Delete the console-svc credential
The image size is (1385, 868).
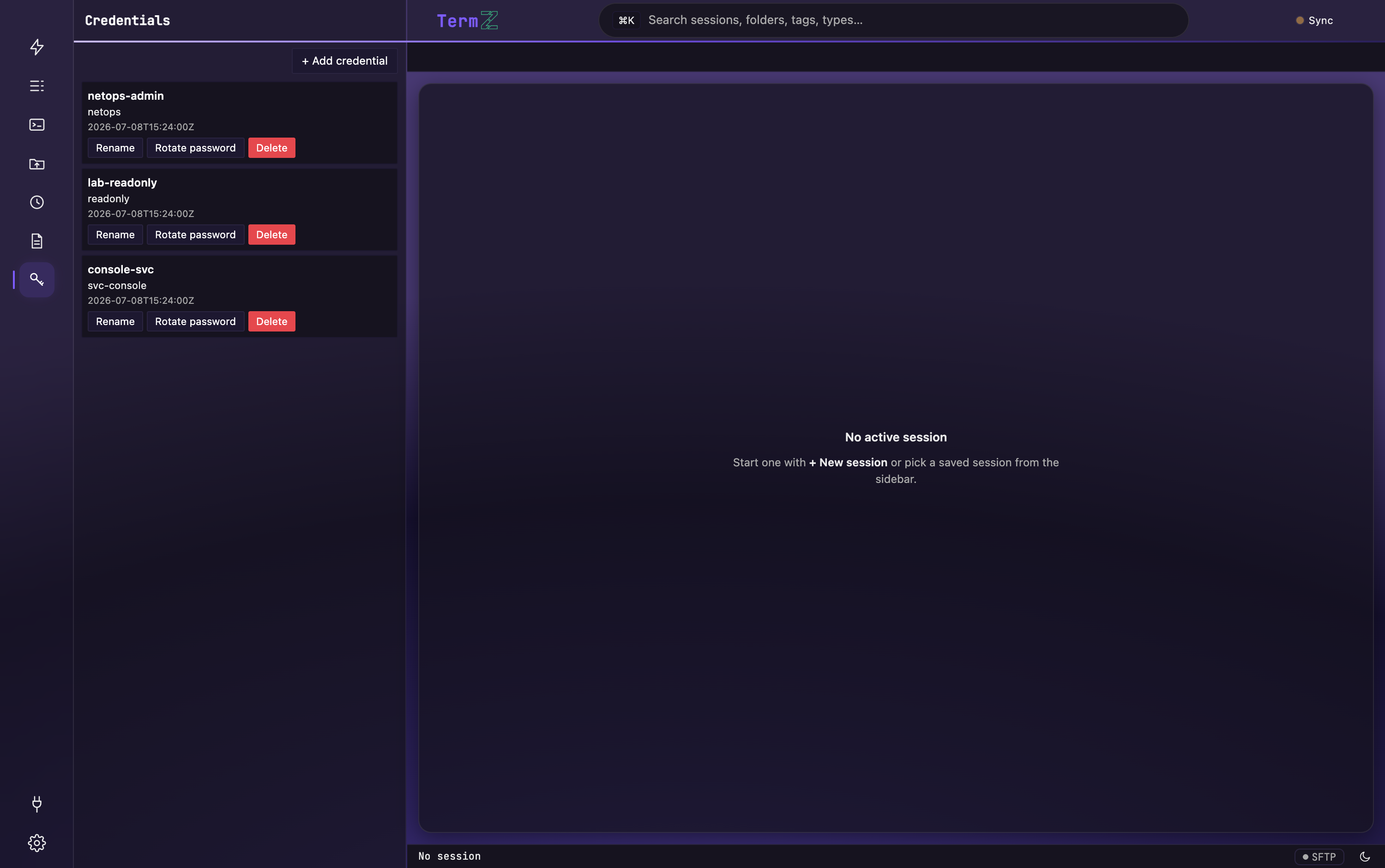[x=271, y=321]
